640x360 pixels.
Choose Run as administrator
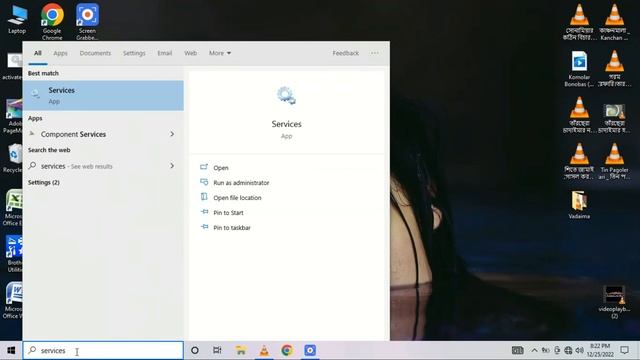click(x=241, y=183)
